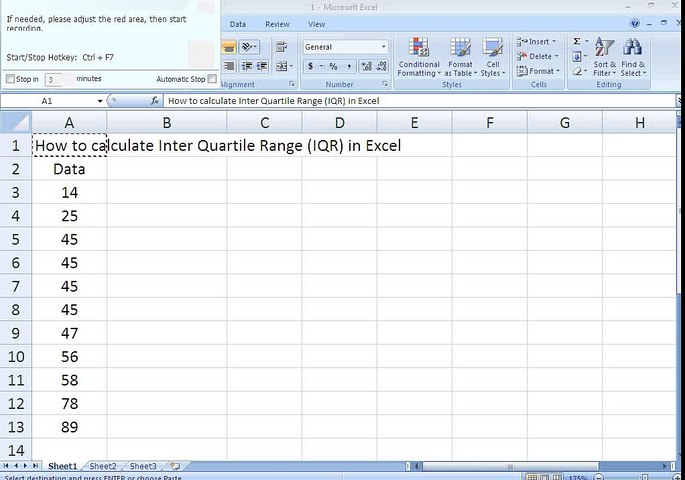Click the Insert Worksheet tab icon
685x480 pixels.
175,466
